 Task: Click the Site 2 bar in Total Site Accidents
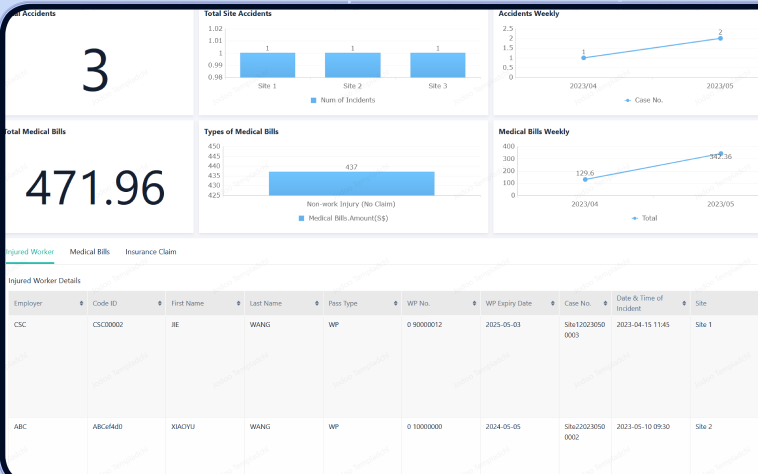[x=352, y=65]
